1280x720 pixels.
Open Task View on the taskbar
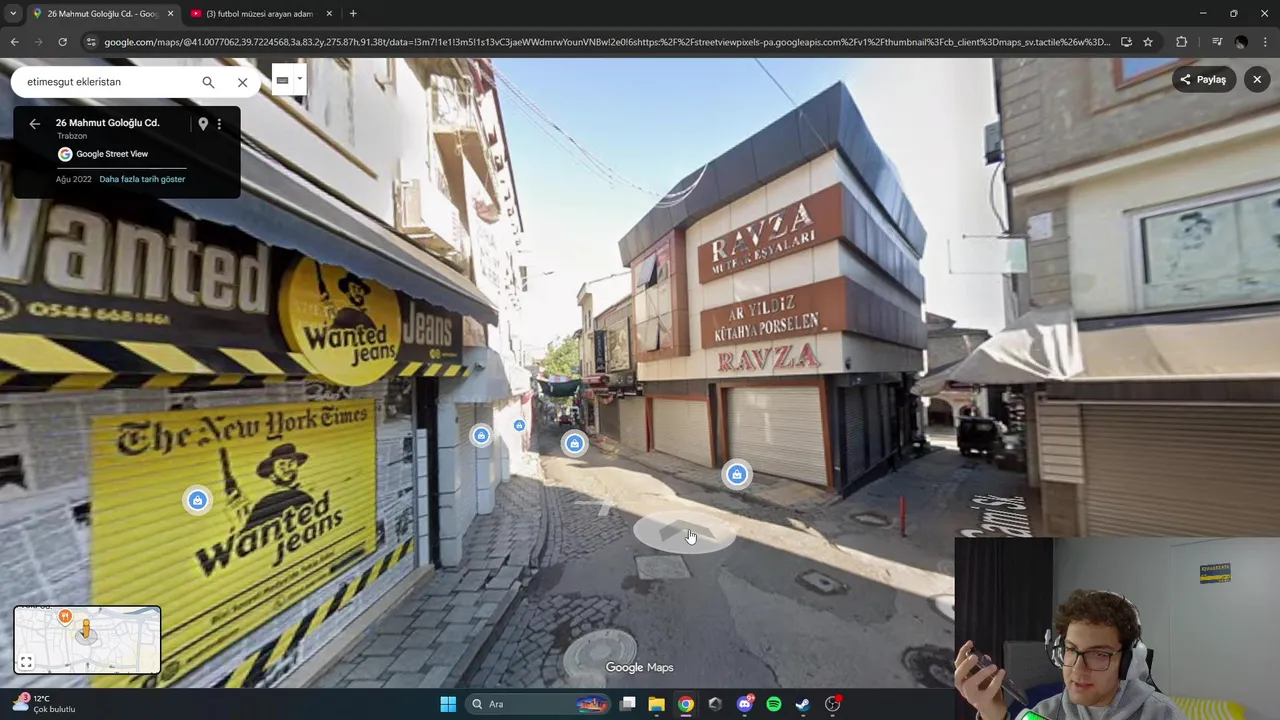pyautogui.click(x=627, y=704)
